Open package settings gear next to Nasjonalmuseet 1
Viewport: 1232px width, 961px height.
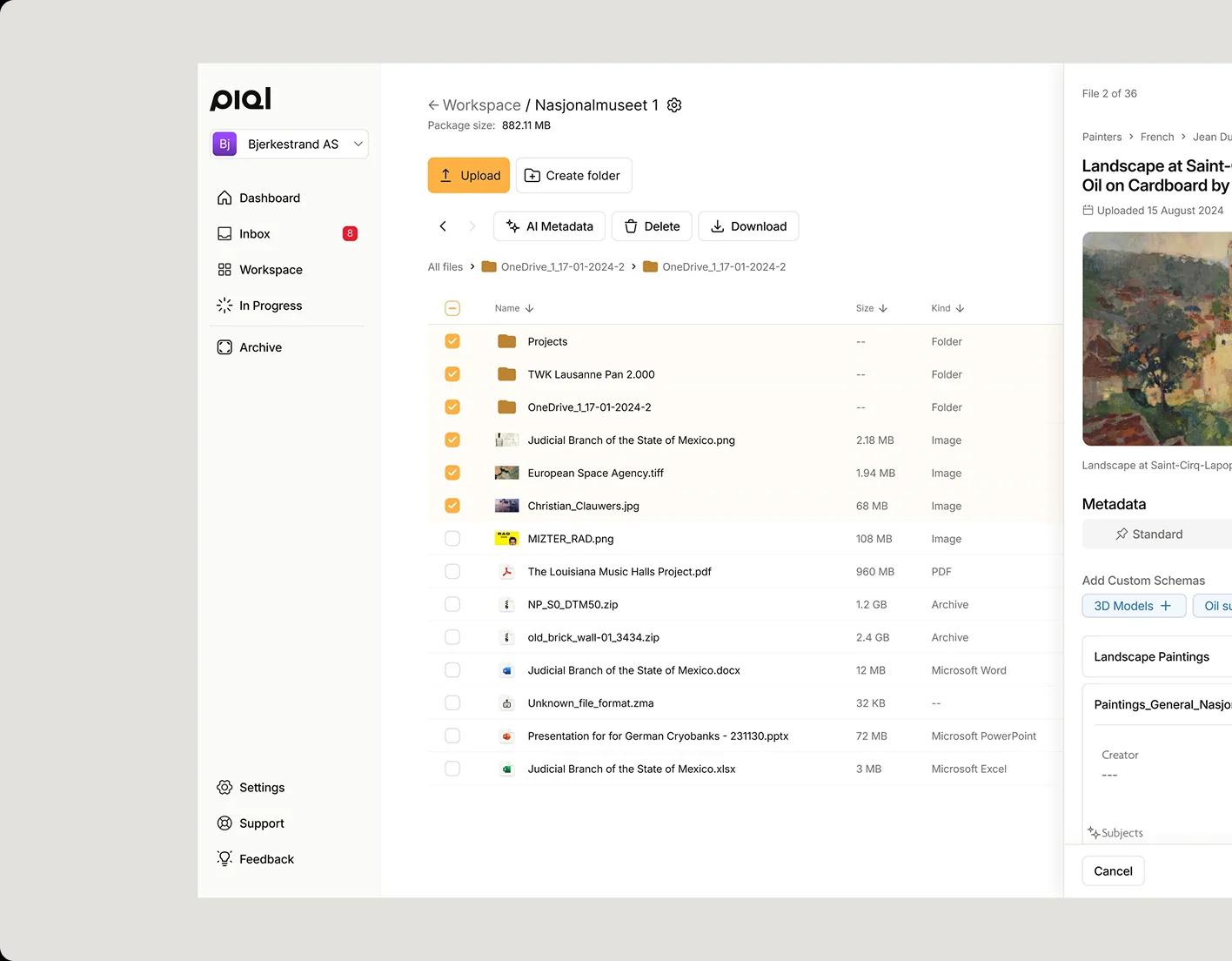tap(674, 105)
